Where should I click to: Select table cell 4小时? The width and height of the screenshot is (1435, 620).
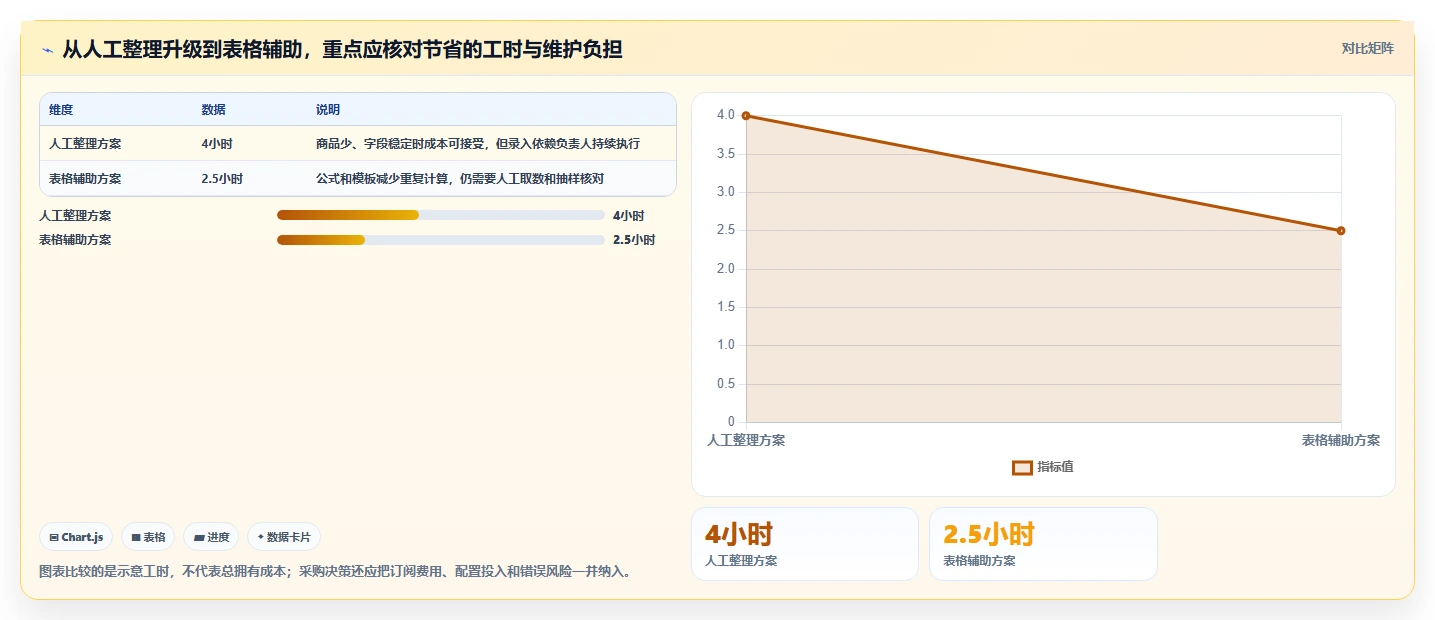coord(217,143)
